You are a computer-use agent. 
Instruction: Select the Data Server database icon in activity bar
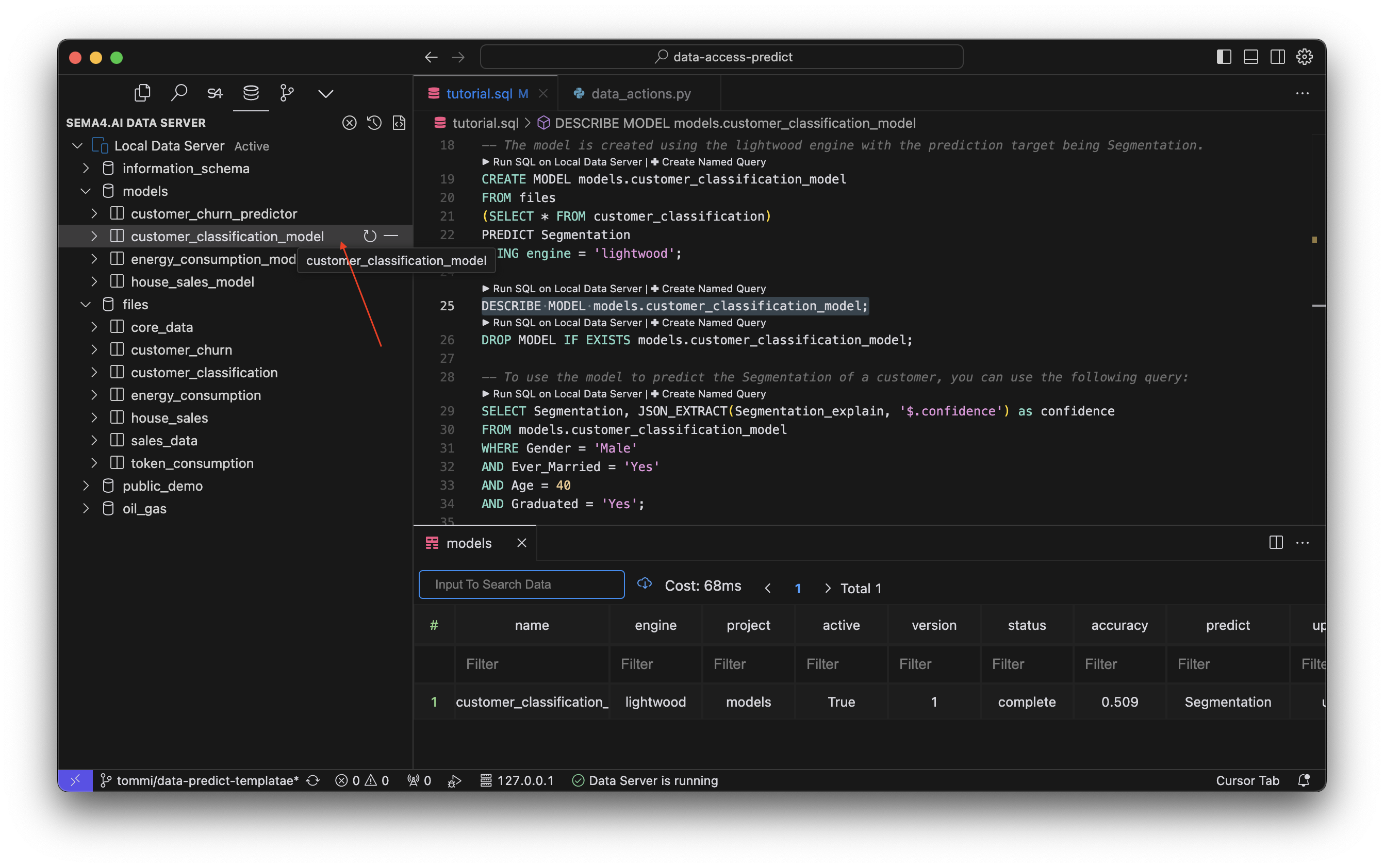pos(251,92)
